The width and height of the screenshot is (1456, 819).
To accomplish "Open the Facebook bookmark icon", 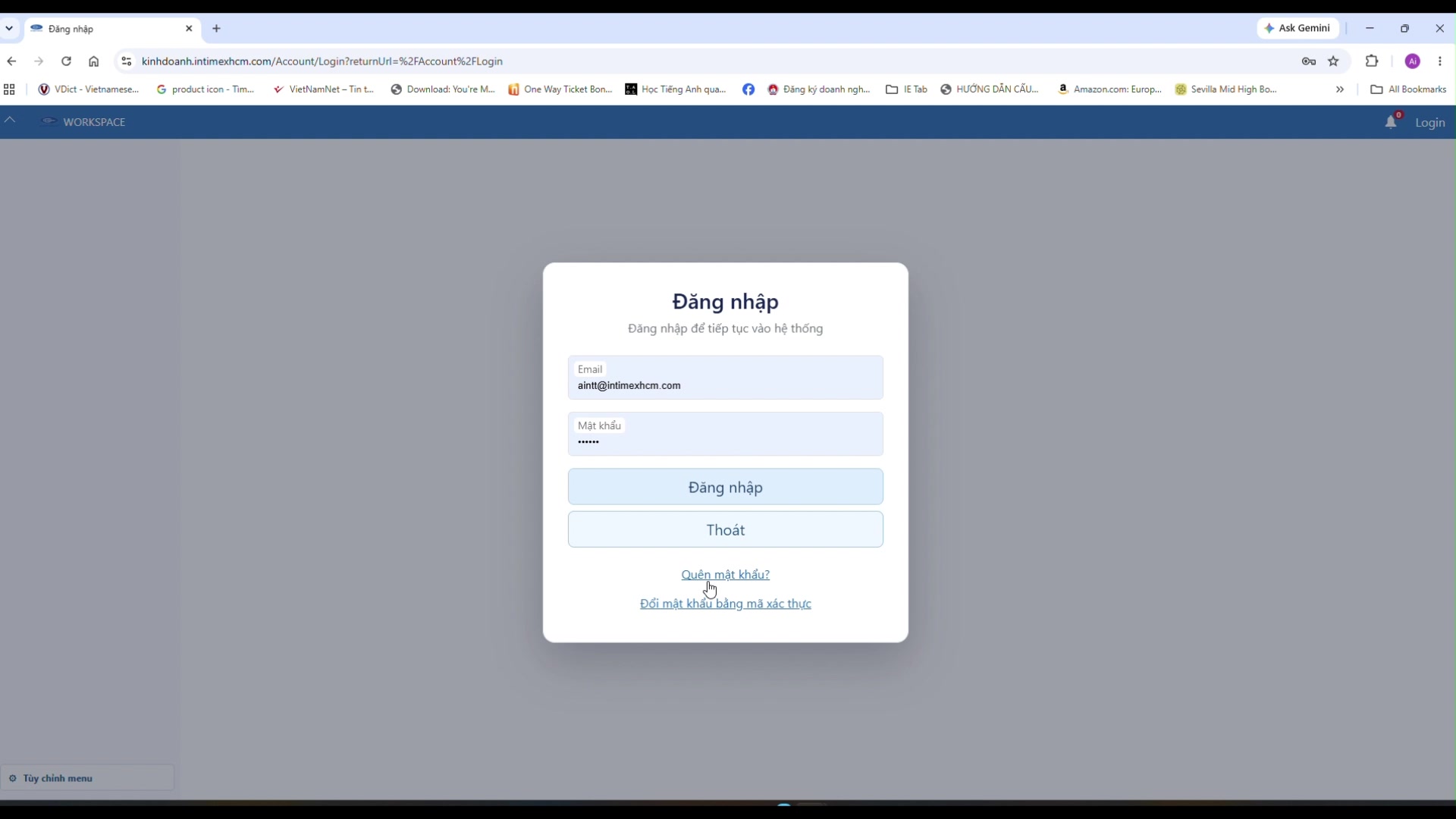I will click(748, 89).
